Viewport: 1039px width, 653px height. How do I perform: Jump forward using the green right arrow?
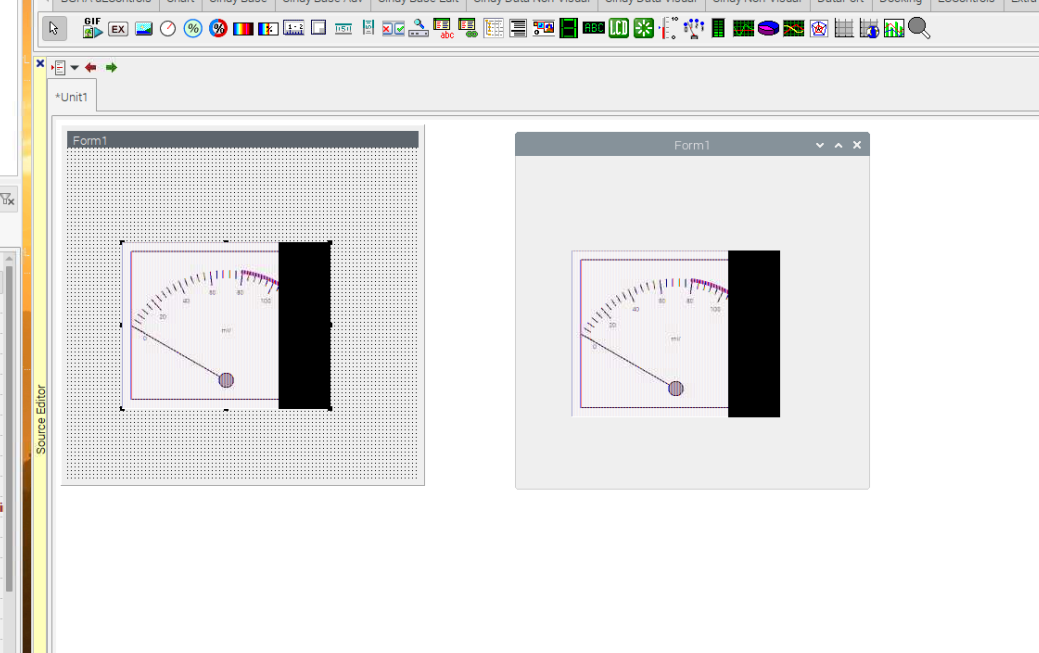[111, 68]
